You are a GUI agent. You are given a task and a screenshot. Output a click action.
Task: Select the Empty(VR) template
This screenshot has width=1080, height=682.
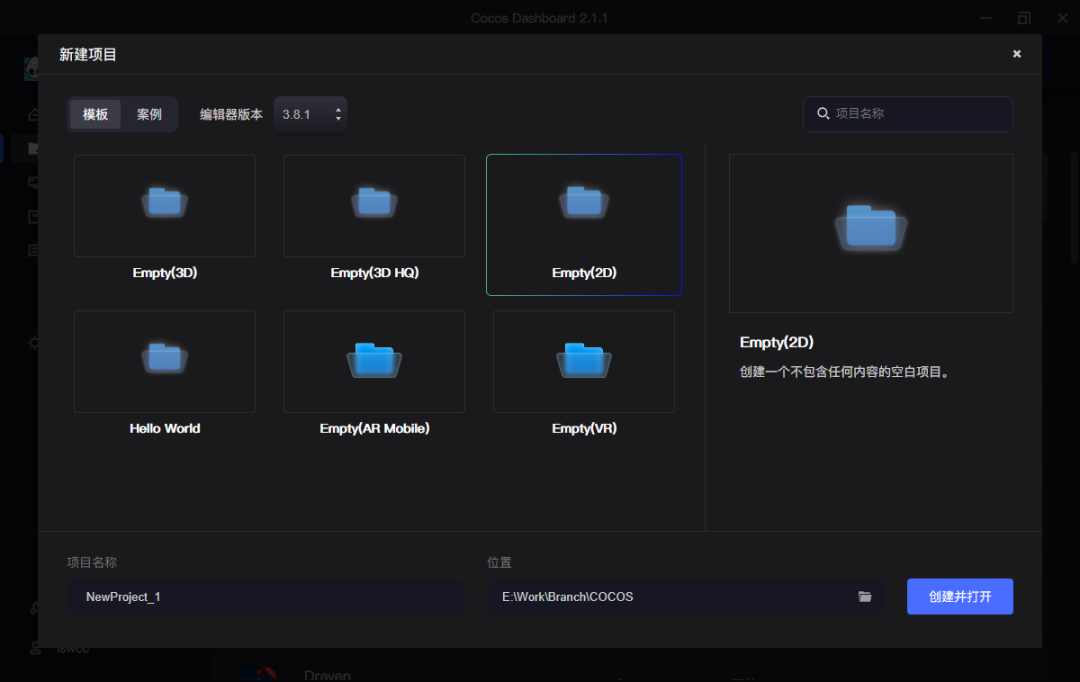pyautogui.click(x=584, y=362)
